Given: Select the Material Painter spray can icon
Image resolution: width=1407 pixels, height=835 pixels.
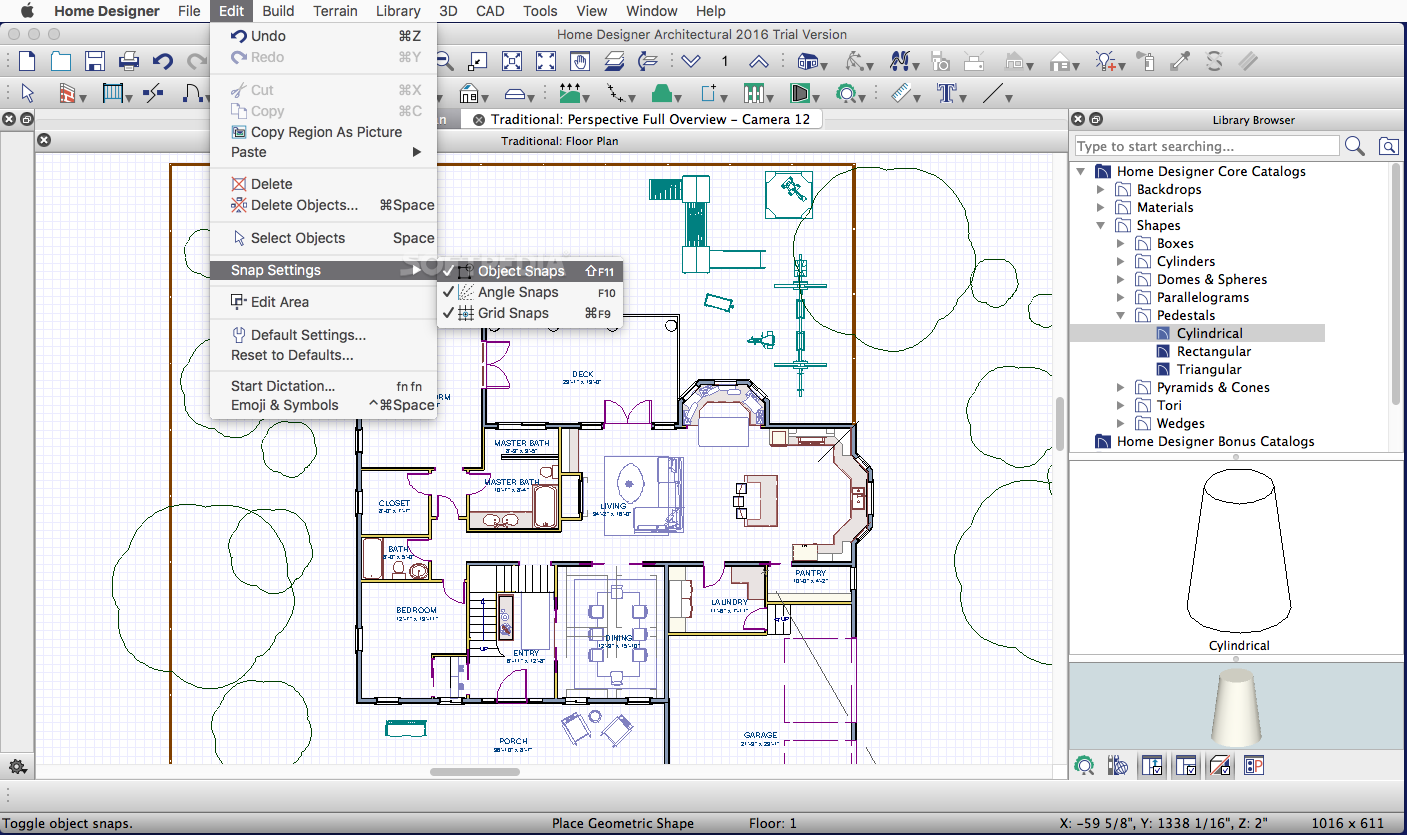Looking at the screenshot, I should click(1147, 61).
